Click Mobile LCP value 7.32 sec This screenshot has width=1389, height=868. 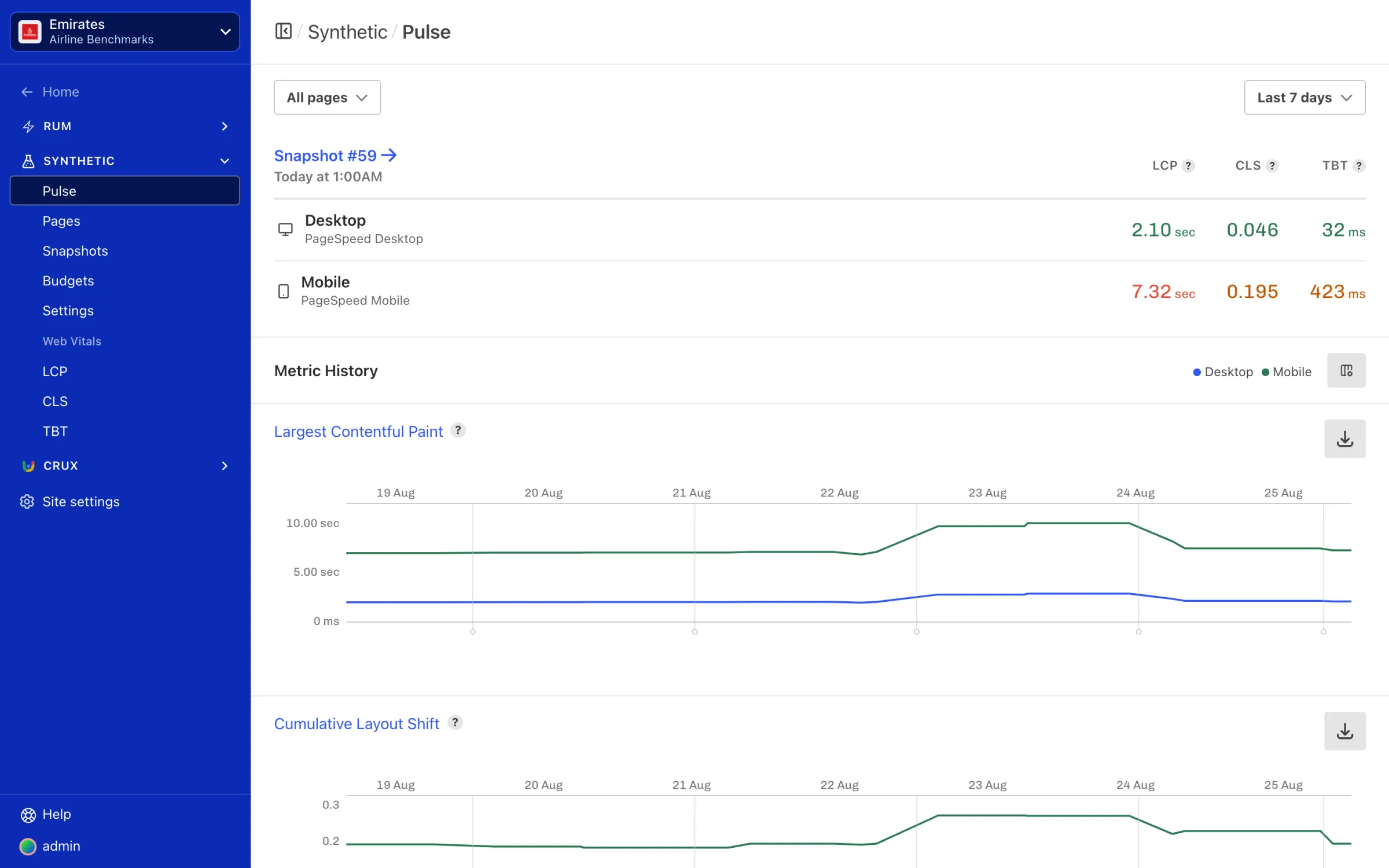coord(1163,292)
